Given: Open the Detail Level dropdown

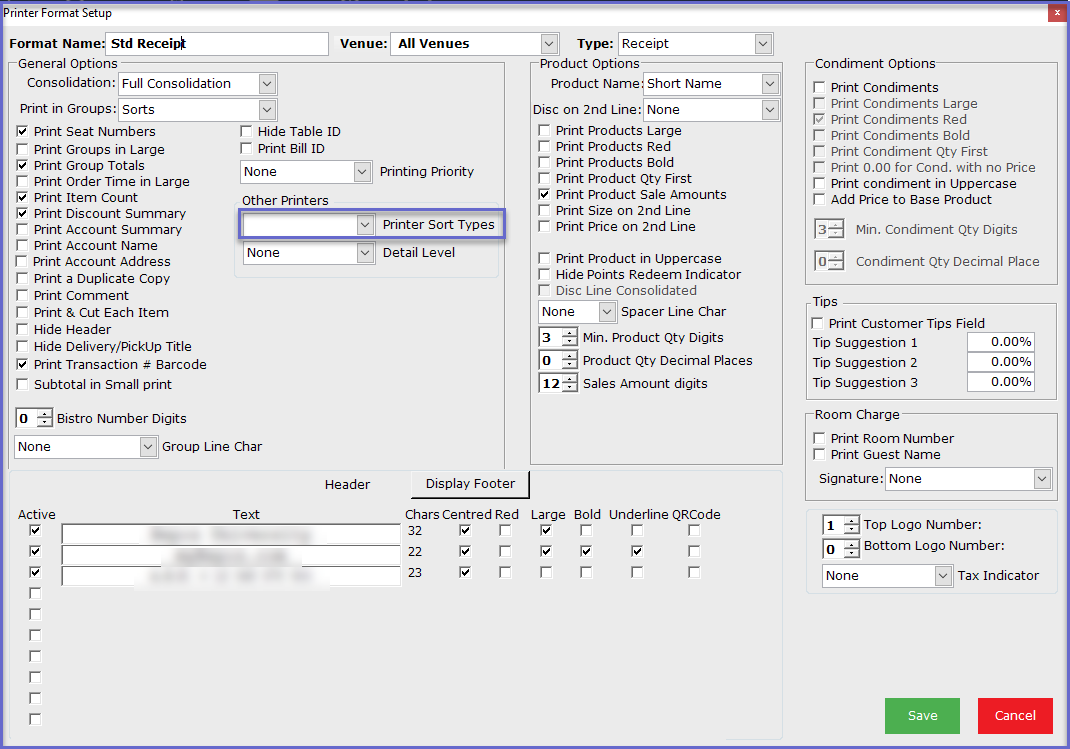Looking at the screenshot, I should pyautogui.click(x=308, y=252).
